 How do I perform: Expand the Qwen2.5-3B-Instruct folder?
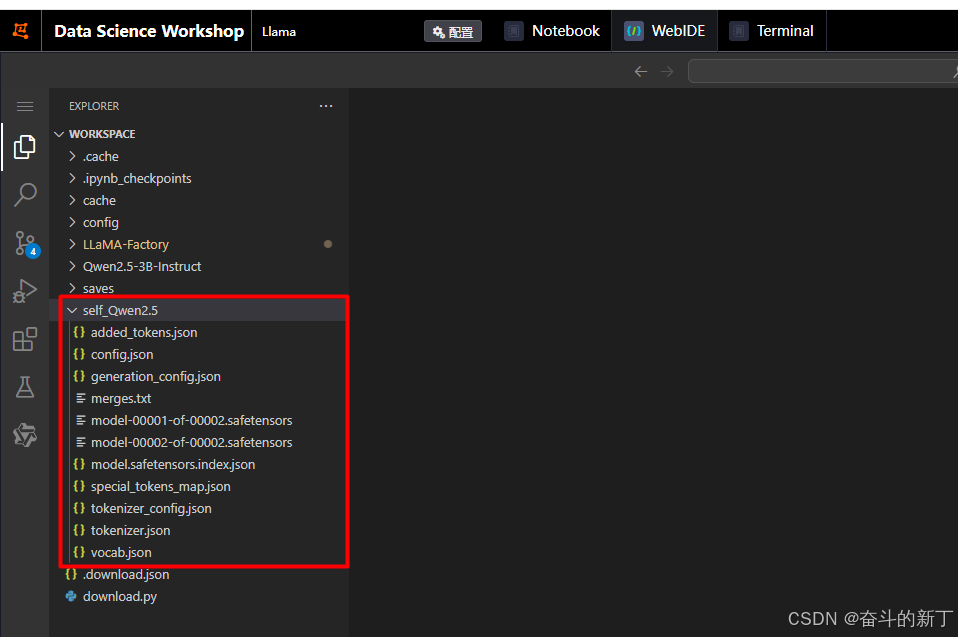199,266
